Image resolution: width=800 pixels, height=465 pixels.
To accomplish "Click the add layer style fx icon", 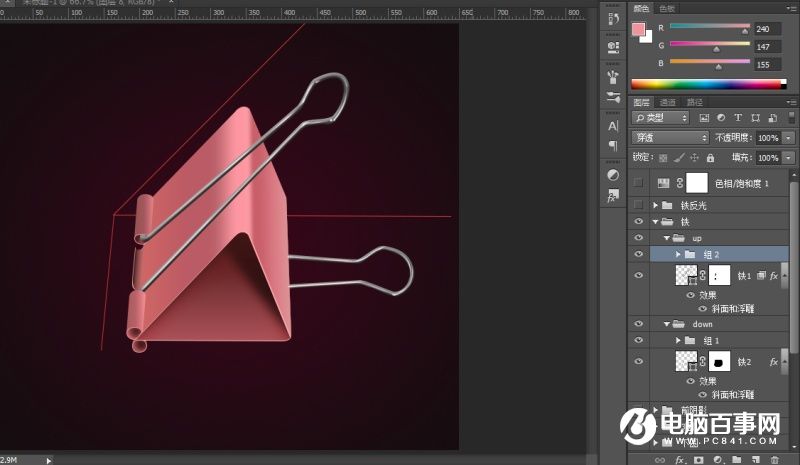I will coord(680,460).
